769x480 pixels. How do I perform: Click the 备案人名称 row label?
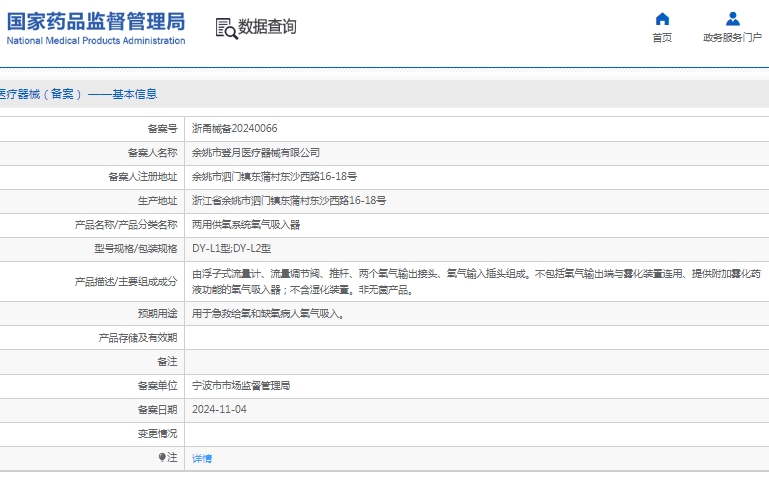tap(153, 153)
